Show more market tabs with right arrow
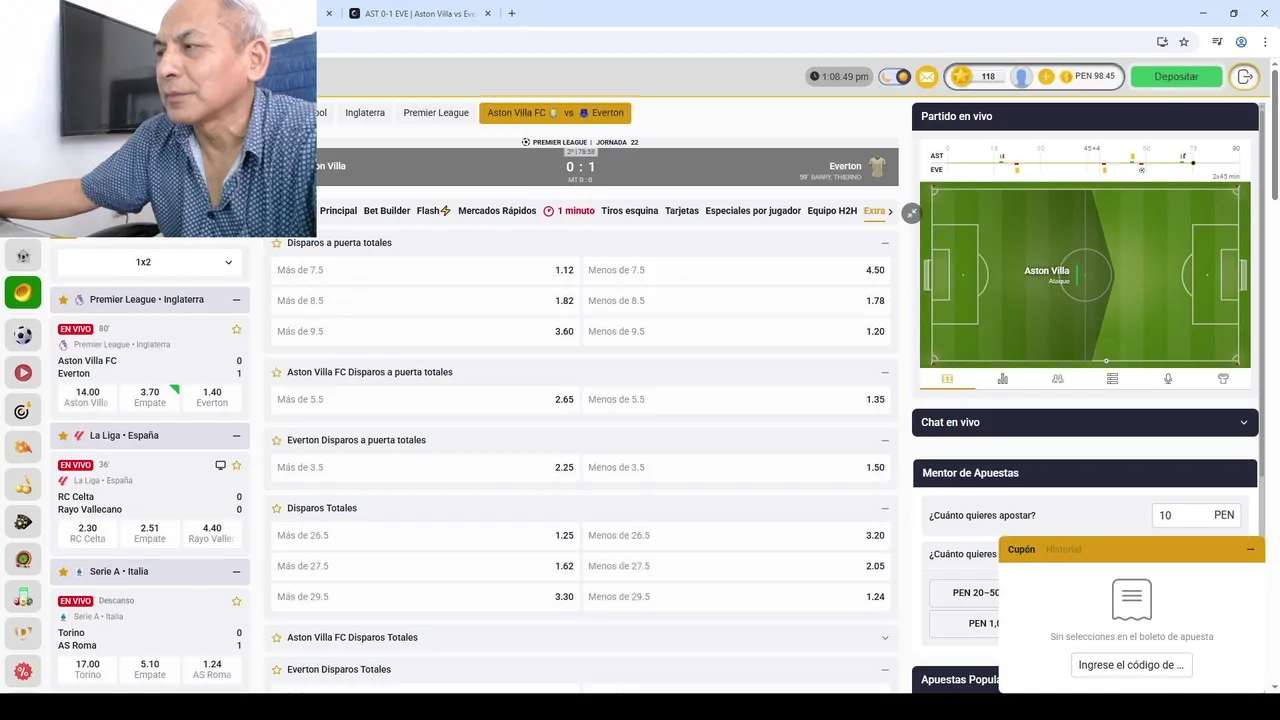Screen dimensions: 1280x720 pos(890,211)
